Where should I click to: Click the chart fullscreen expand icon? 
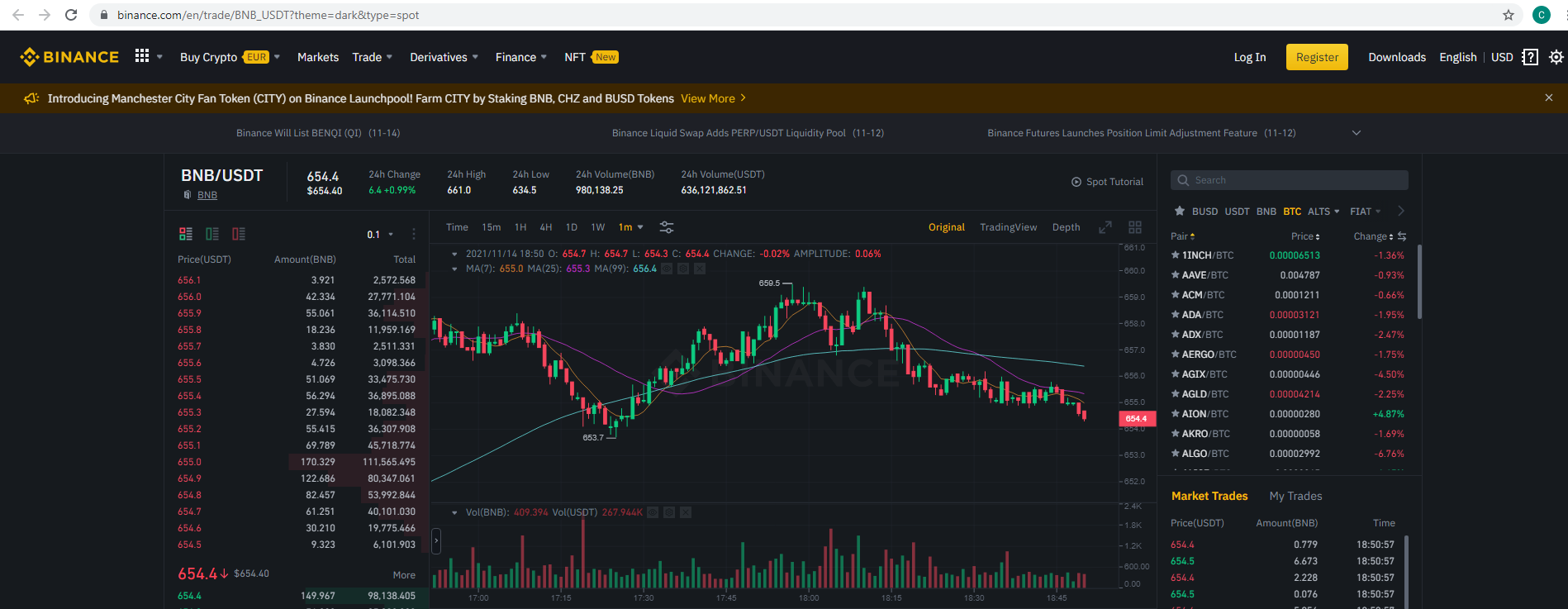(x=1105, y=227)
